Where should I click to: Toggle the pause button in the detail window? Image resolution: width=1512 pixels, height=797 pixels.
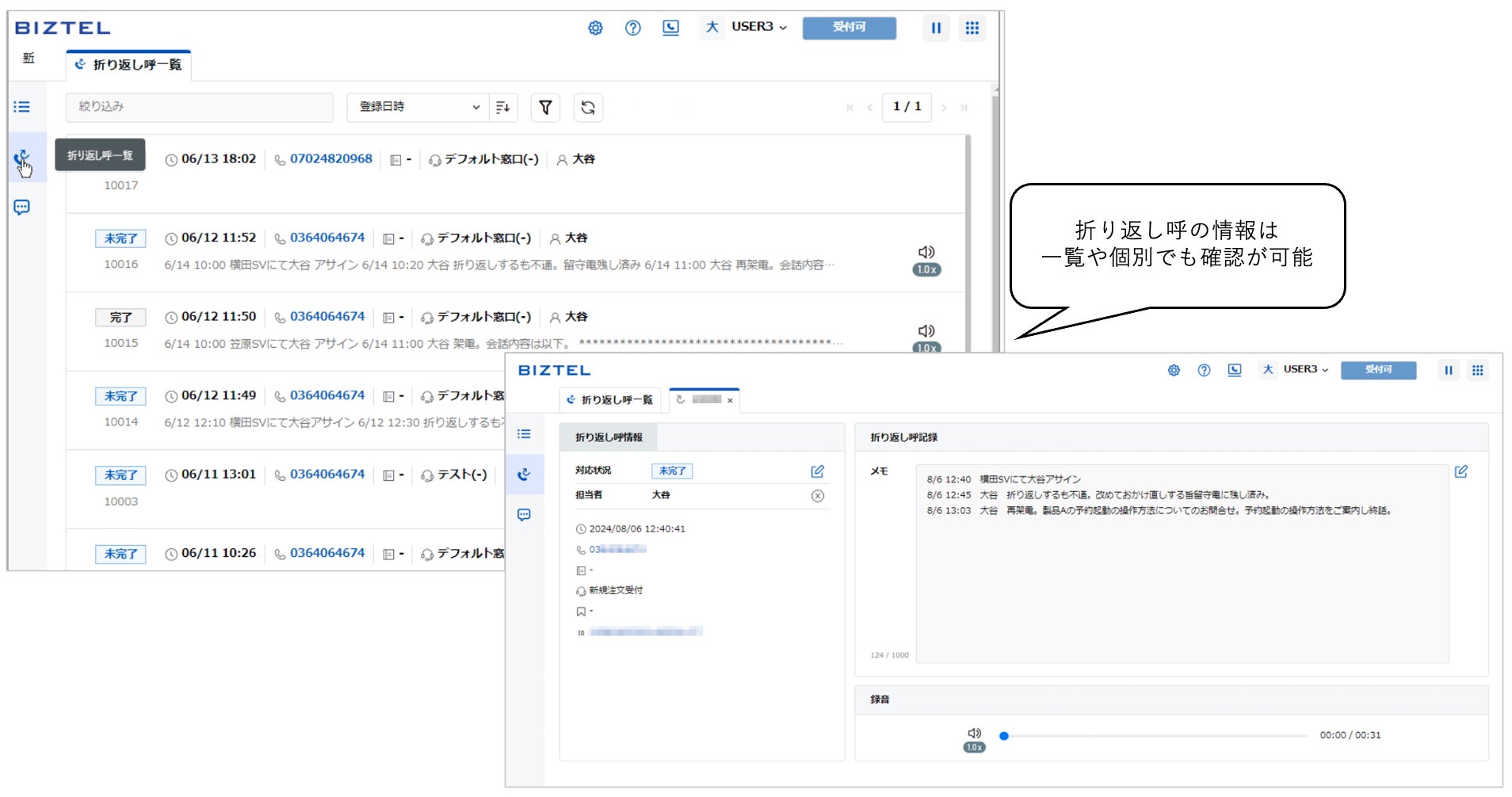(x=1448, y=371)
